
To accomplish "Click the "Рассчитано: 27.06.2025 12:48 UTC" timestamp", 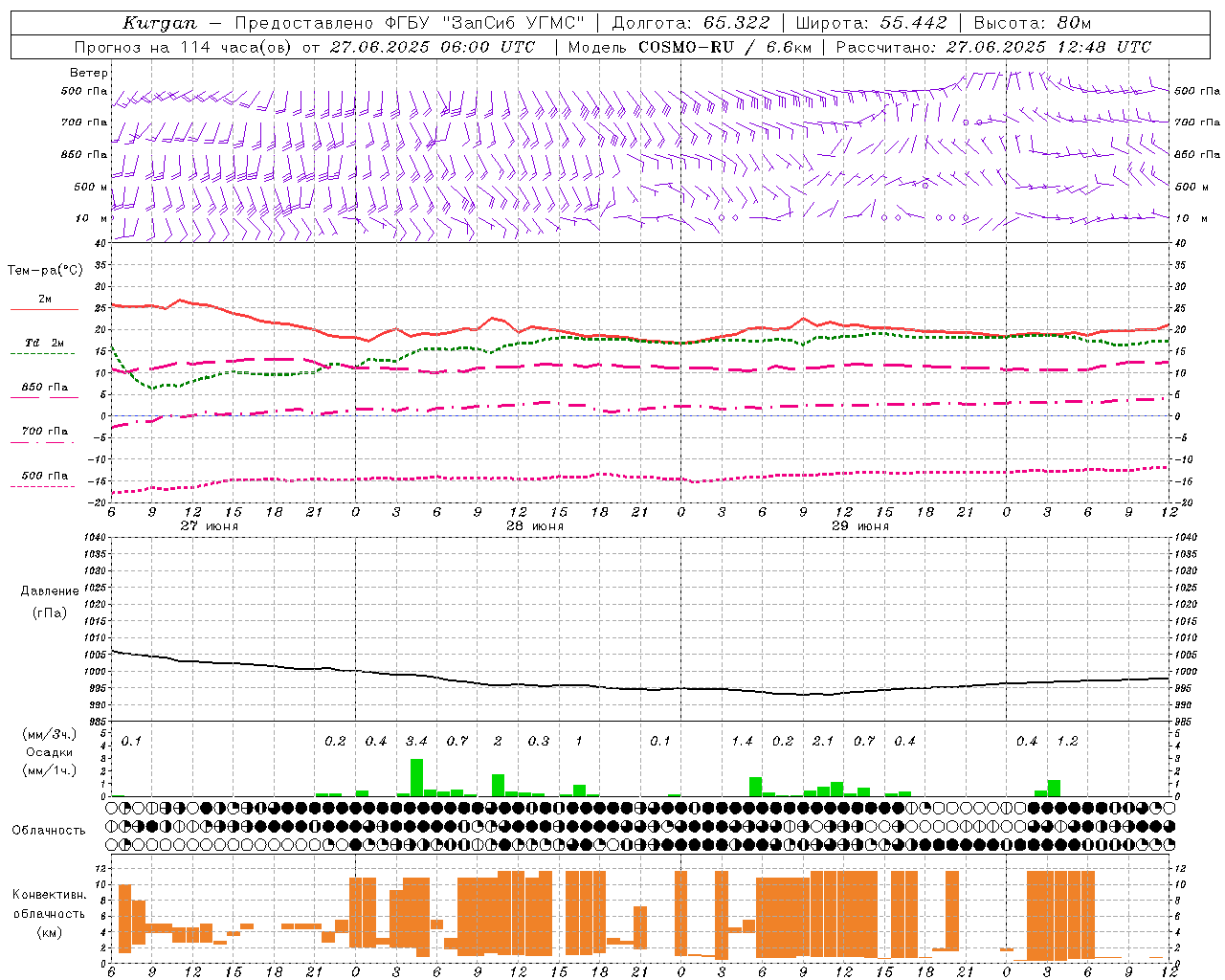I will pos(993,47).
